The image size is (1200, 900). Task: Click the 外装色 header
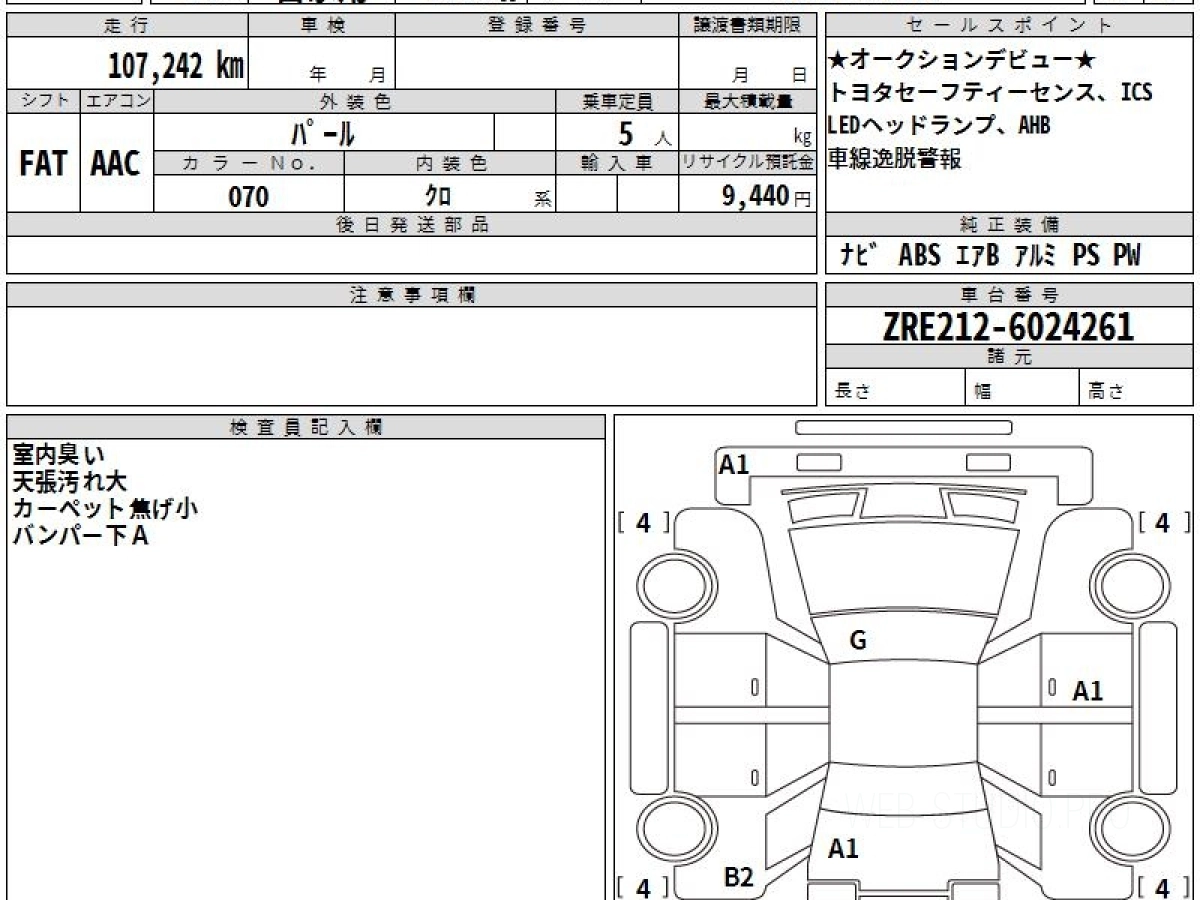click(355, 101)
